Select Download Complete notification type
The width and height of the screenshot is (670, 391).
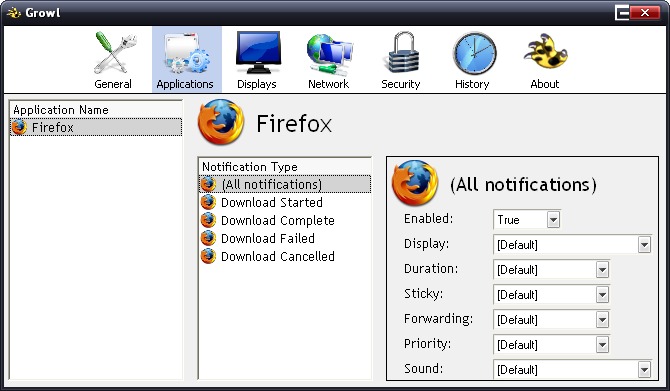[278, 220]
